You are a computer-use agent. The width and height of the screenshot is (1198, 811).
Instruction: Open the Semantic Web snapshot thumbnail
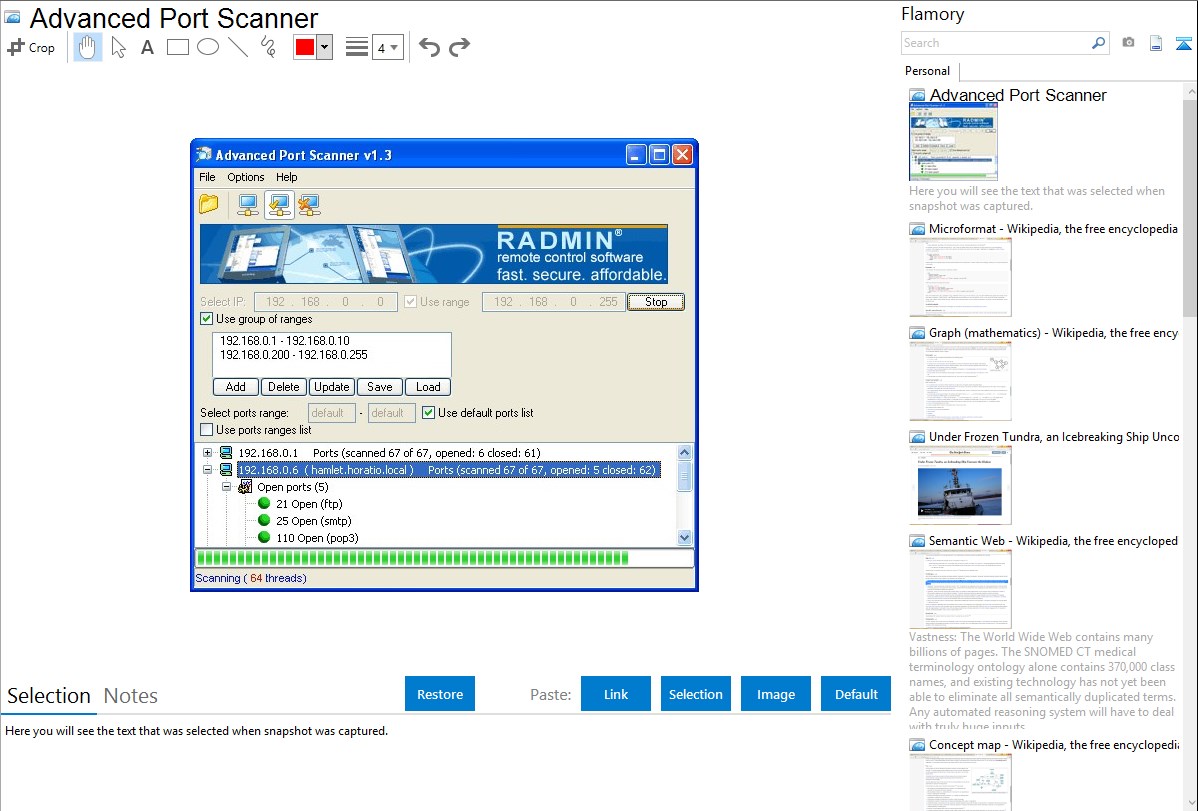[960, 589]
